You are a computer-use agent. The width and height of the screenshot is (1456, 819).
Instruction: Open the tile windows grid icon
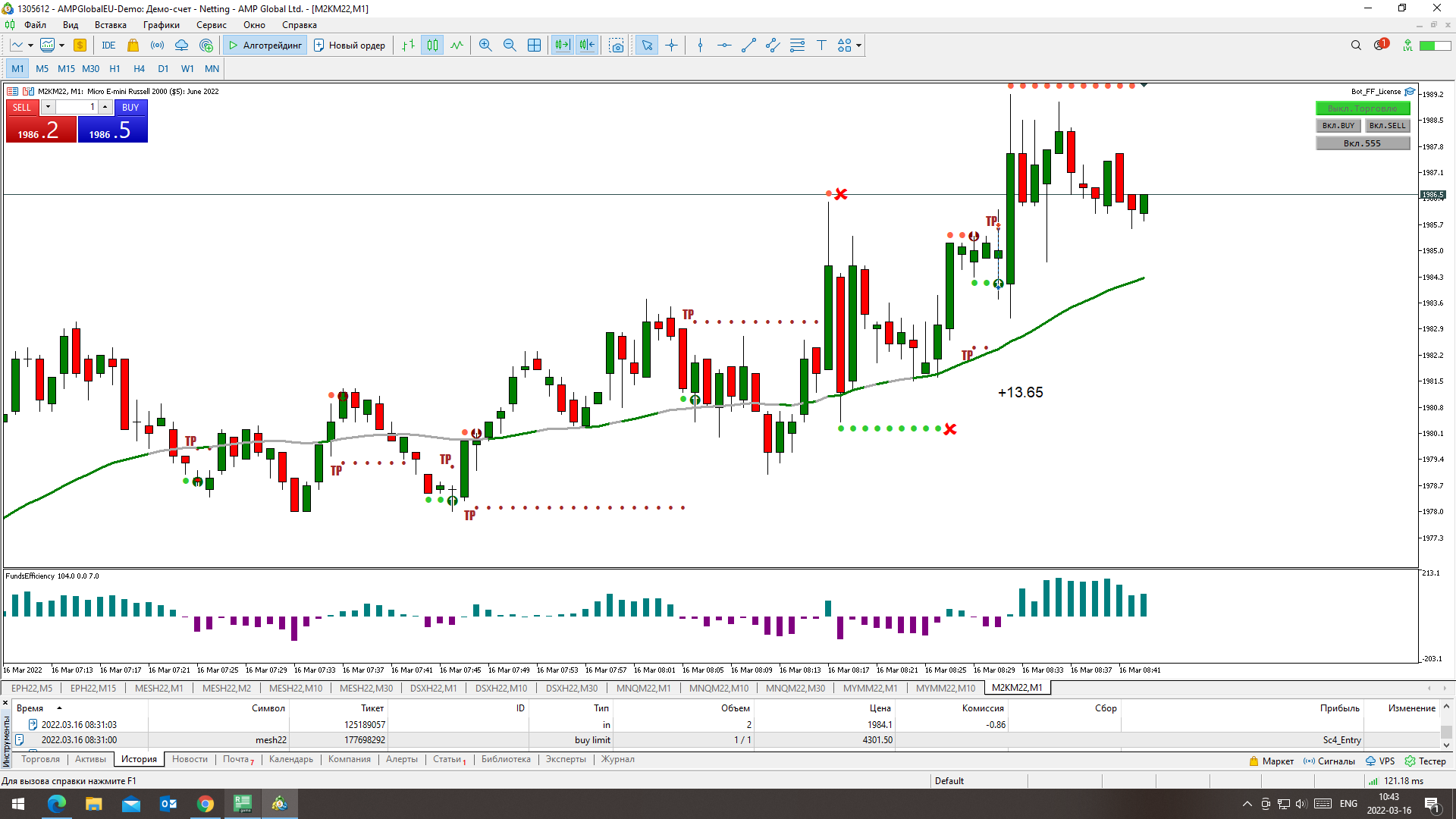[534, 45]
